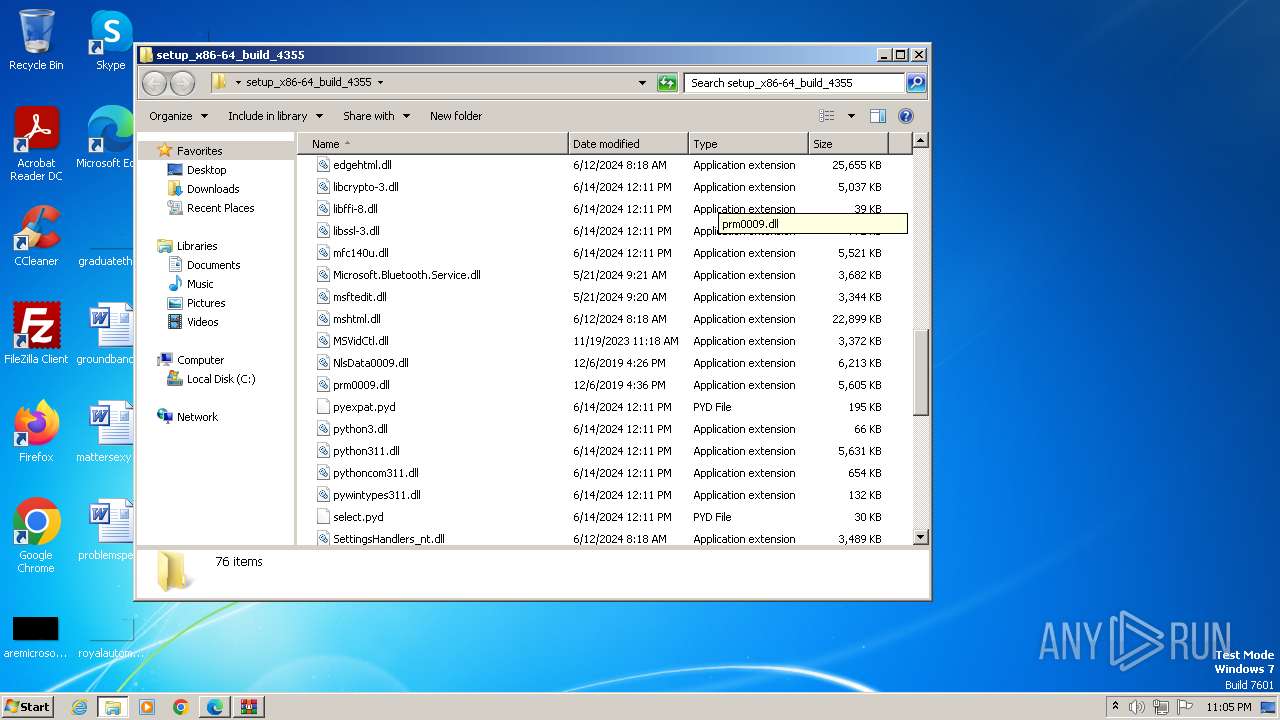The height and width of the screenshot is (720, 1280).
Task: Click the taskbar clock showing 11:05 PM
Action: point(1228,707)
